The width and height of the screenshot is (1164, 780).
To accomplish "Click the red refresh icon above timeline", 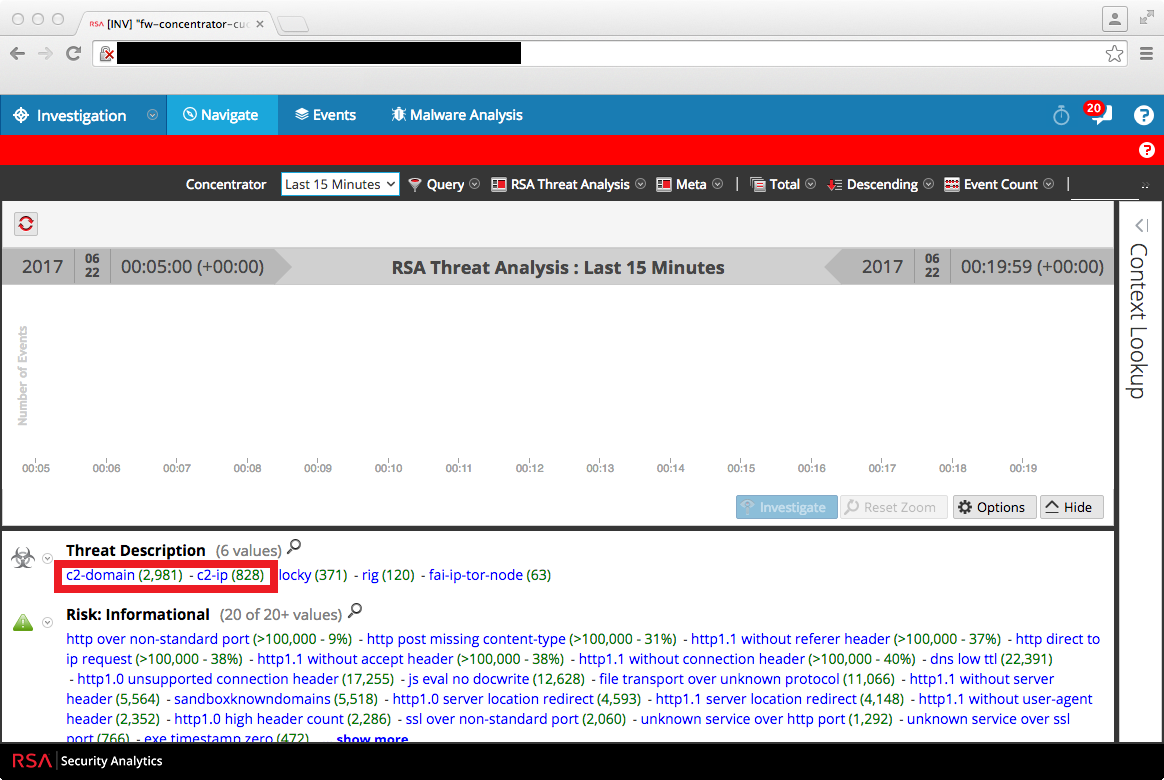I will pos(27,224).
